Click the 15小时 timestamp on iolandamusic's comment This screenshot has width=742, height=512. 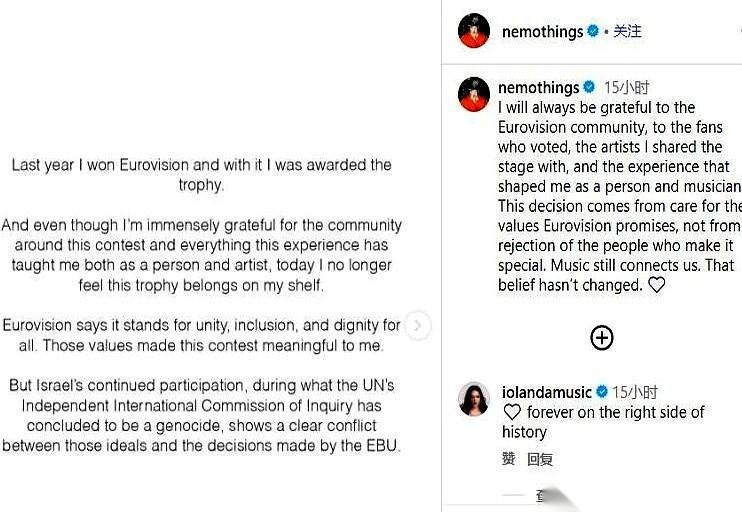tap(634, 391)
